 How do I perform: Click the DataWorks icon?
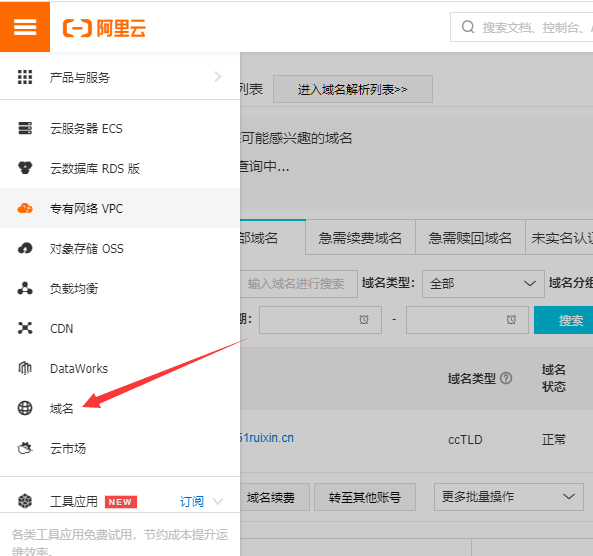pos(25,368)
